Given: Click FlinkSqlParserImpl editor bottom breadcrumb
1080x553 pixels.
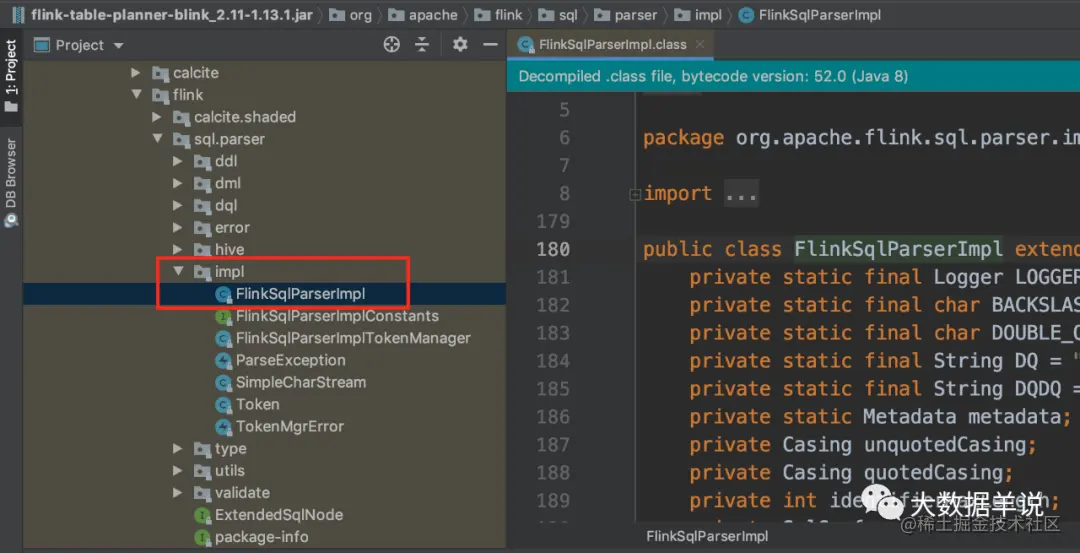Looking at the screenshot, I should pos(707,536).
